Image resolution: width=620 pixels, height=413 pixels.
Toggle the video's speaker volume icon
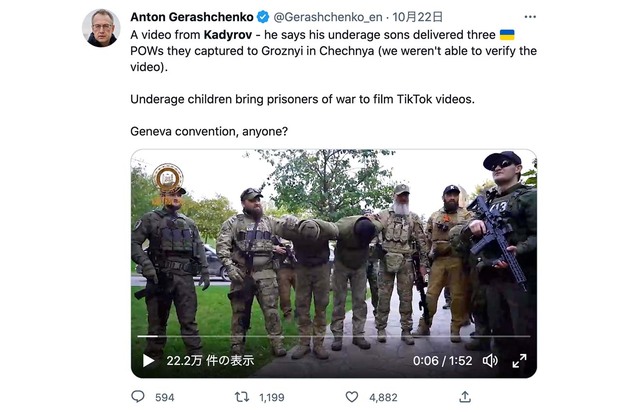pos(490,360)
